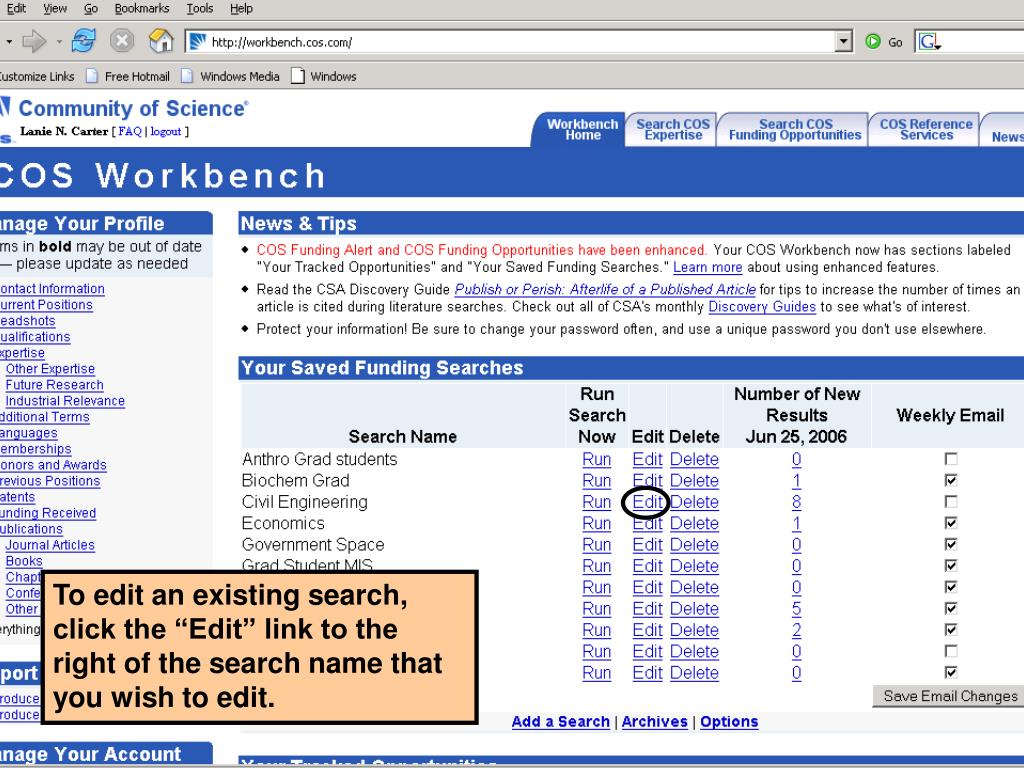Open the address bar history dropdown
This screenshot has width=1024, height=768.
coord(844,42)
